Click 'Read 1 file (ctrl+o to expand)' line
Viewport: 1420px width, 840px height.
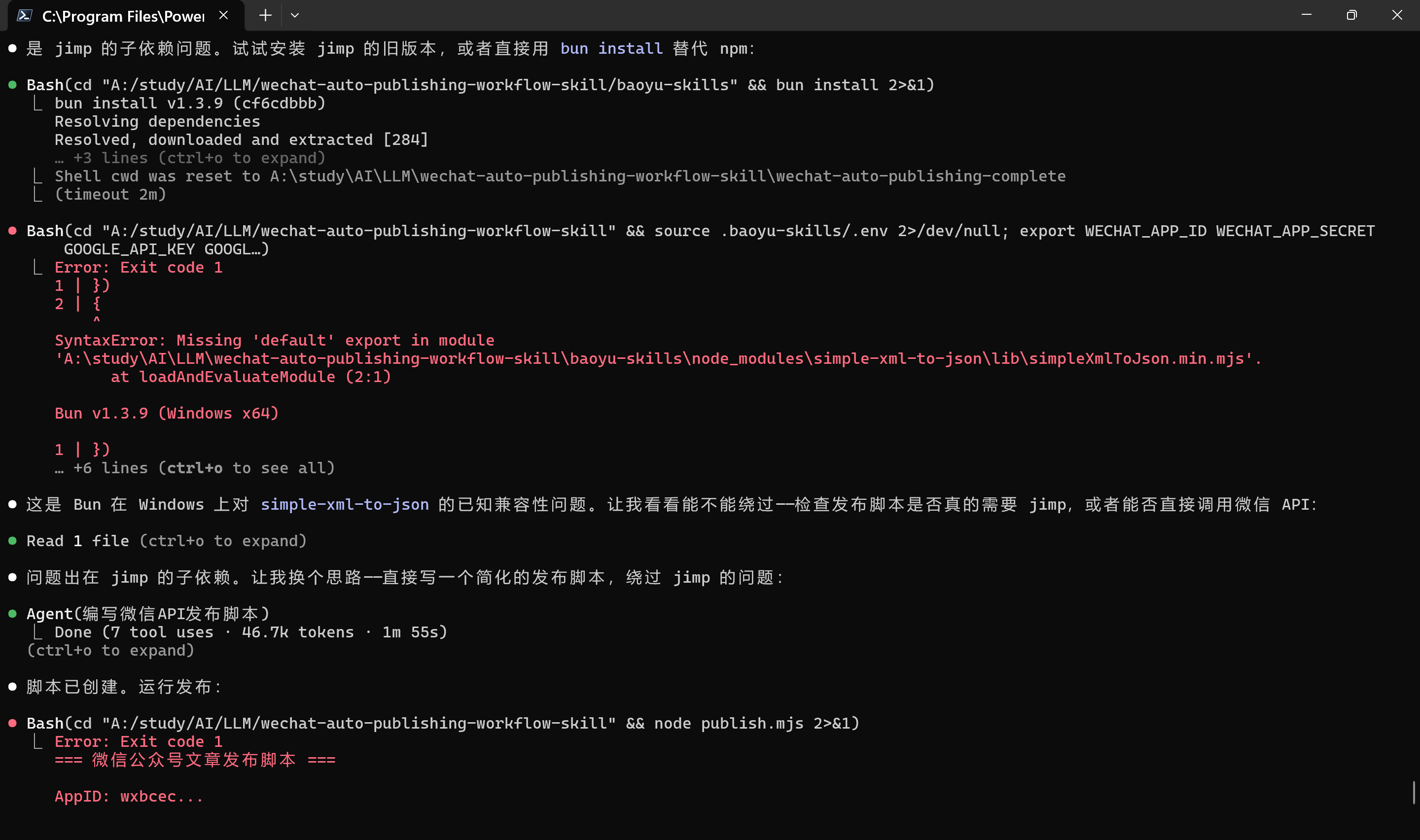(166, 541)
